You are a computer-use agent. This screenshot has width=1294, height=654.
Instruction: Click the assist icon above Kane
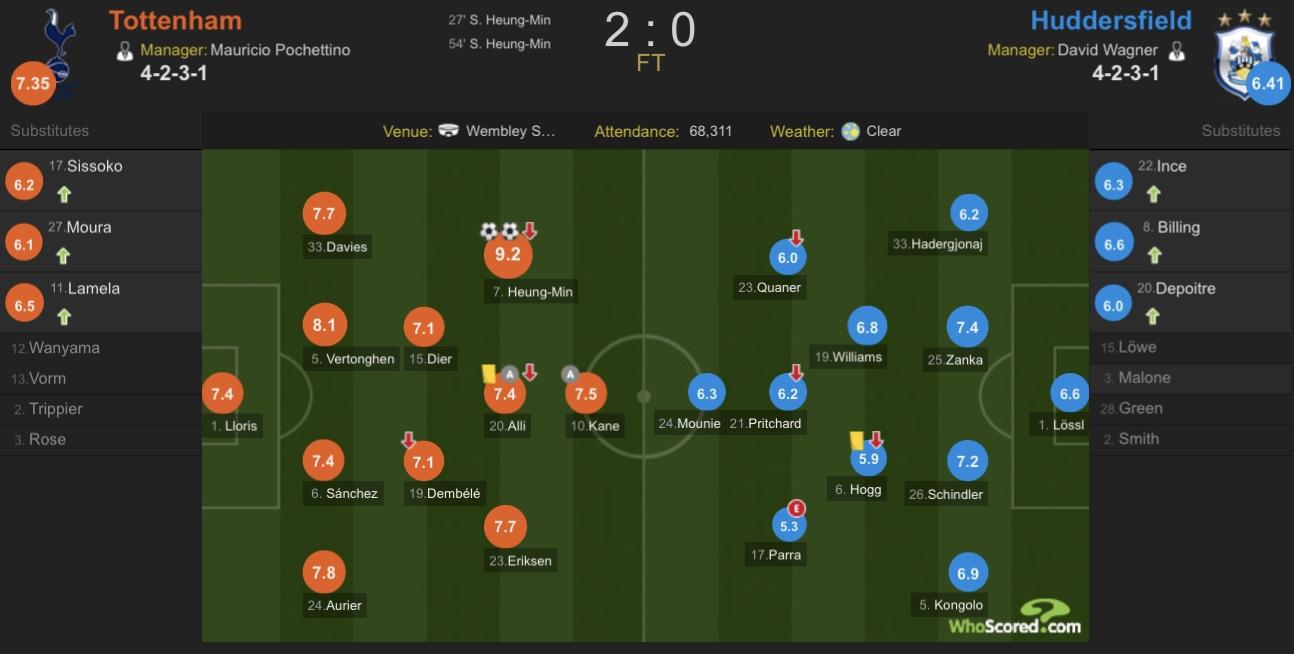coord(570,375)
